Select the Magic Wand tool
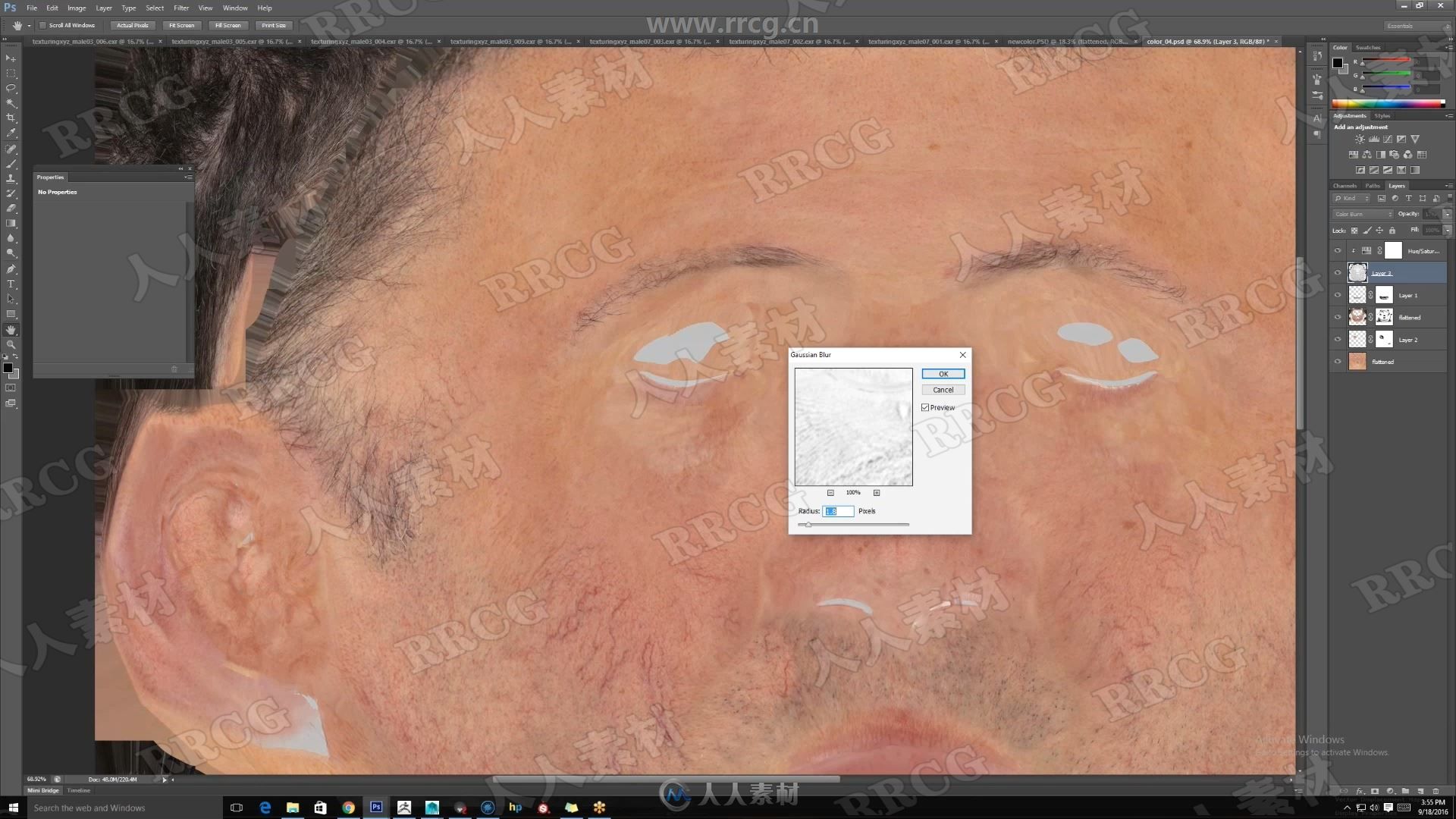Viewport: 1456px width, 819px height. coord(11,103)
